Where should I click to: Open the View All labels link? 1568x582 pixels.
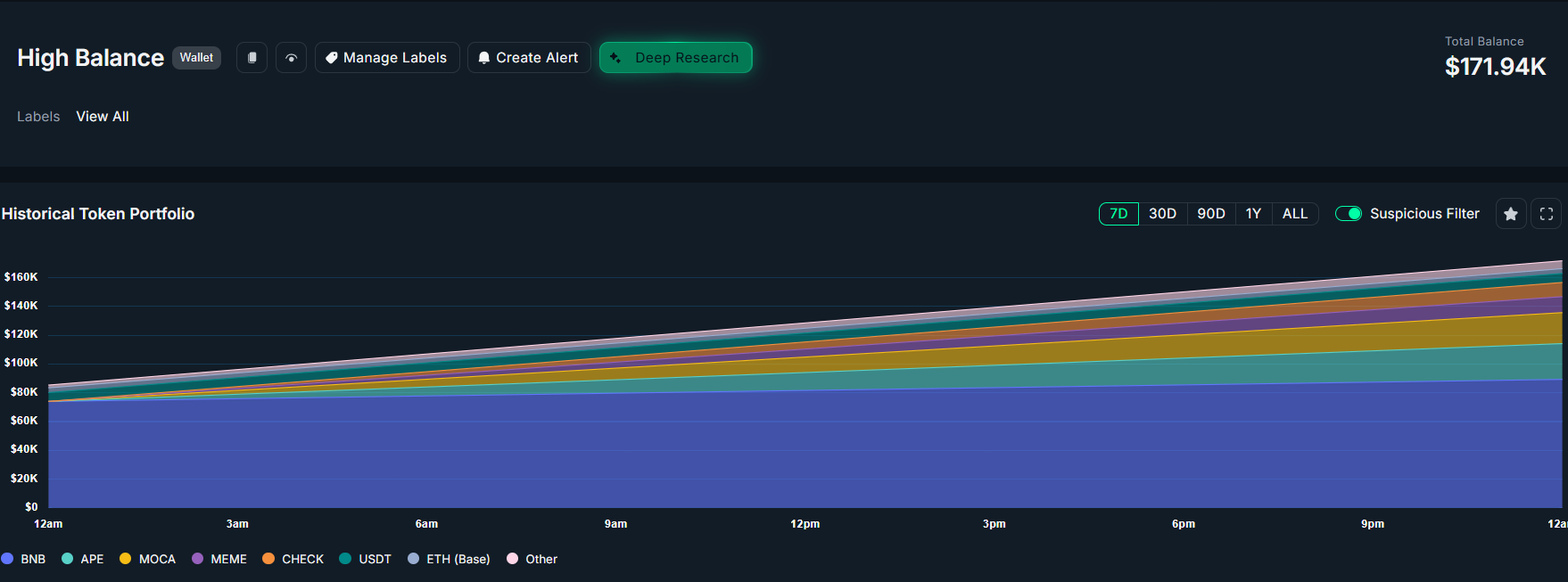[x=103, y=117]
